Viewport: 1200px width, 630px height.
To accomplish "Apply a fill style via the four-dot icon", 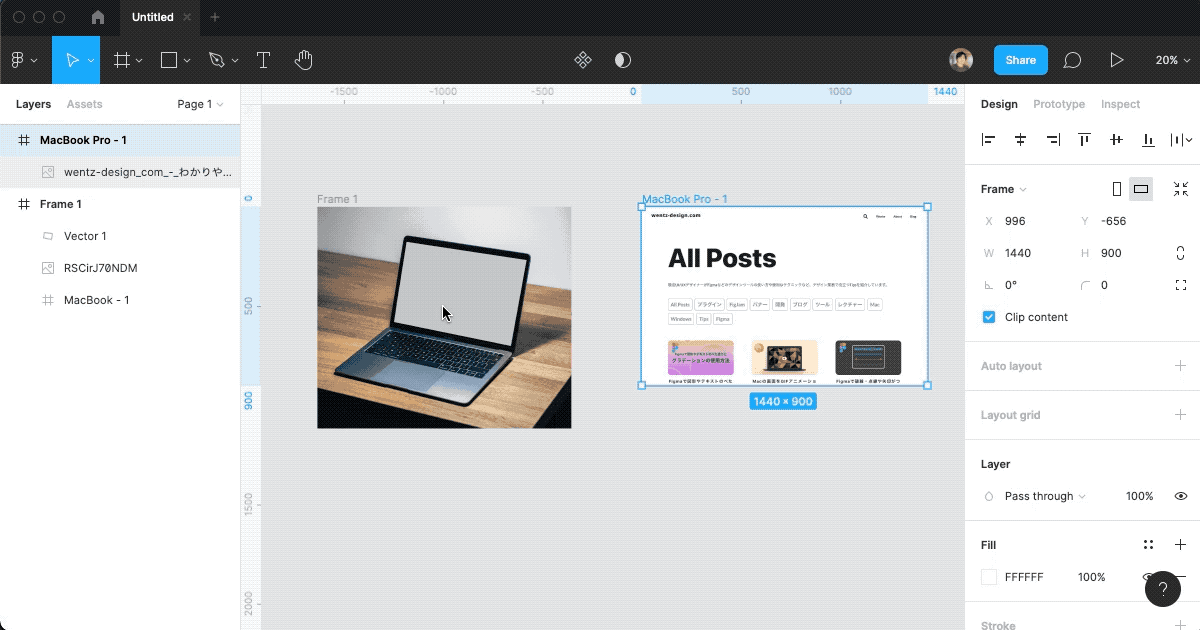I will click(x=1148, y=544).
